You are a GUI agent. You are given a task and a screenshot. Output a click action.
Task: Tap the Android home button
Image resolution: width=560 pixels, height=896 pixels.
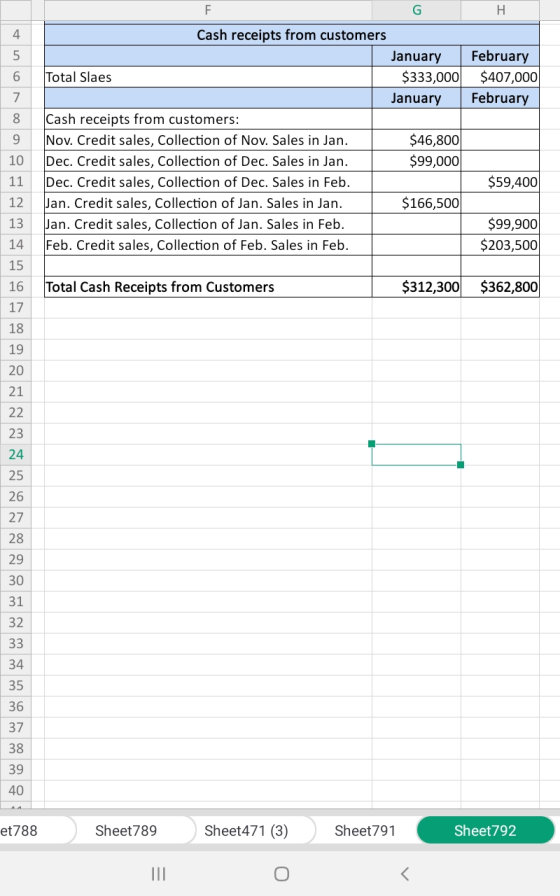click(281, 874)
